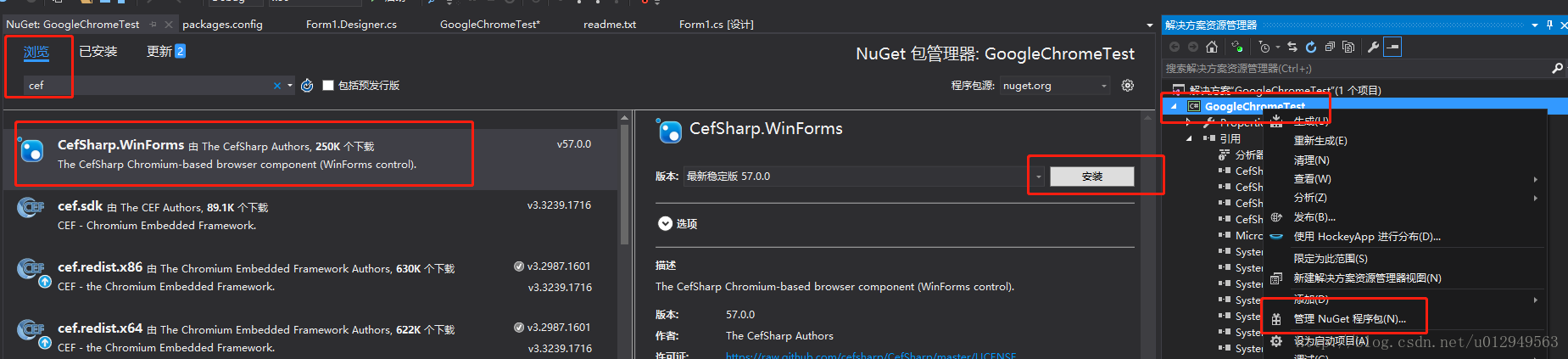Click the Show All Files icon
Screen dimensions: 1568x359
pyautogui.click(x=1348, y=47)
